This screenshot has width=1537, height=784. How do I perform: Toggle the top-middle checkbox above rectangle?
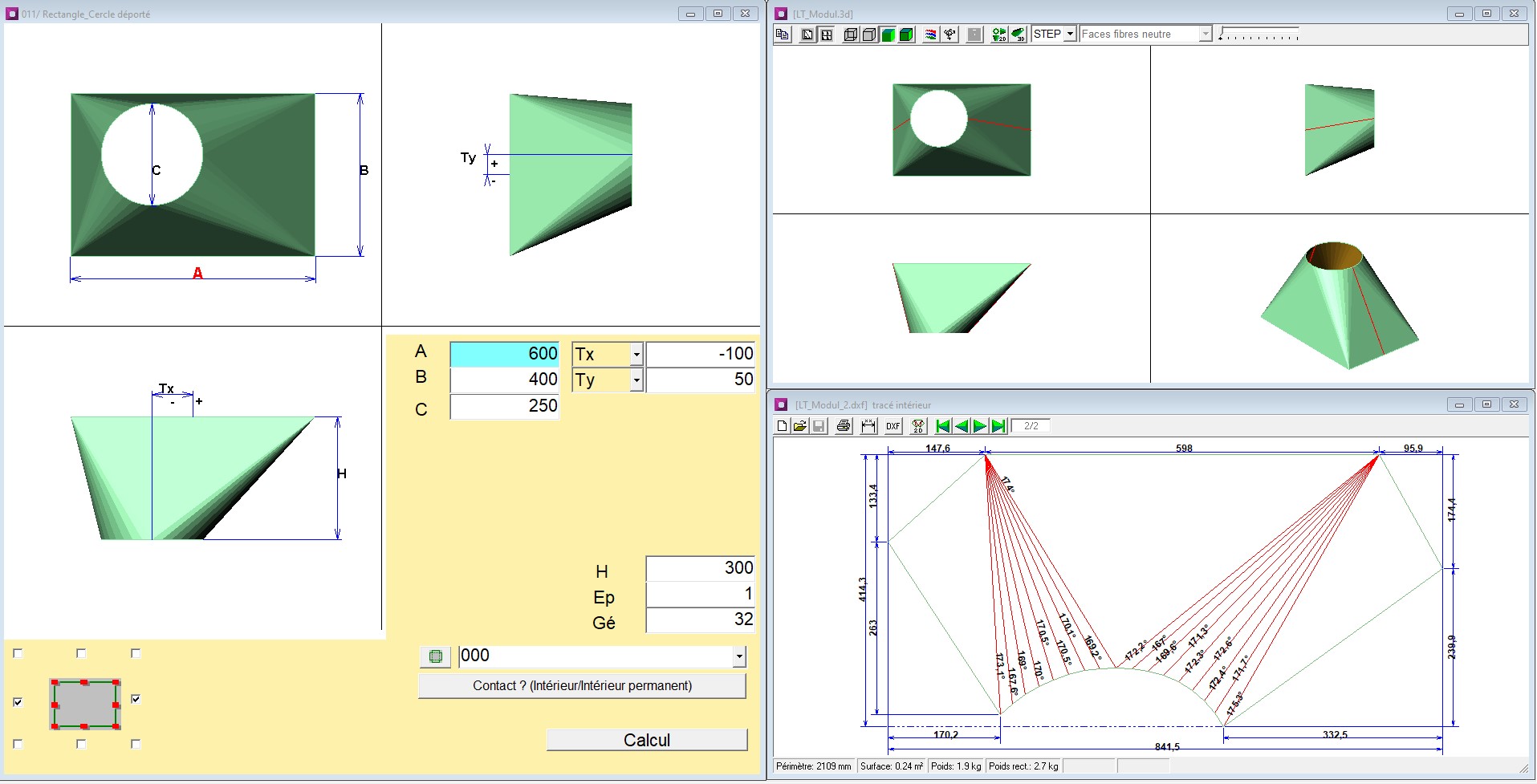81,654
